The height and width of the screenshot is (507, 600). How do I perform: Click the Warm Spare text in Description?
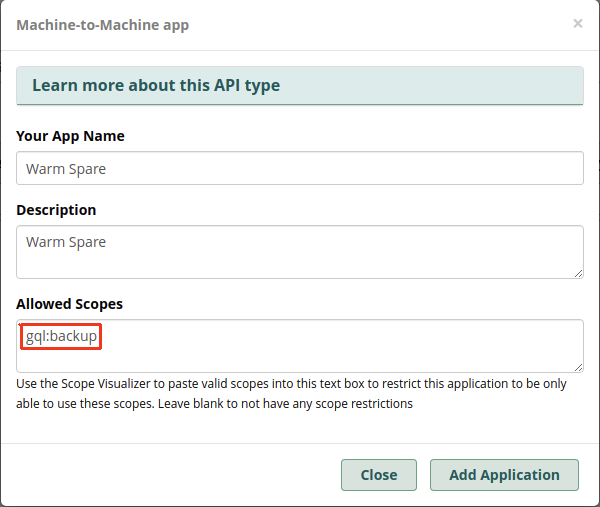[66, 242]
